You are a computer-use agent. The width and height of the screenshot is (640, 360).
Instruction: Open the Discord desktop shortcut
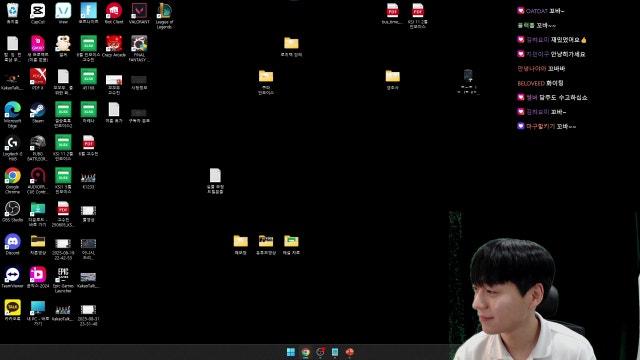(13, 244)
